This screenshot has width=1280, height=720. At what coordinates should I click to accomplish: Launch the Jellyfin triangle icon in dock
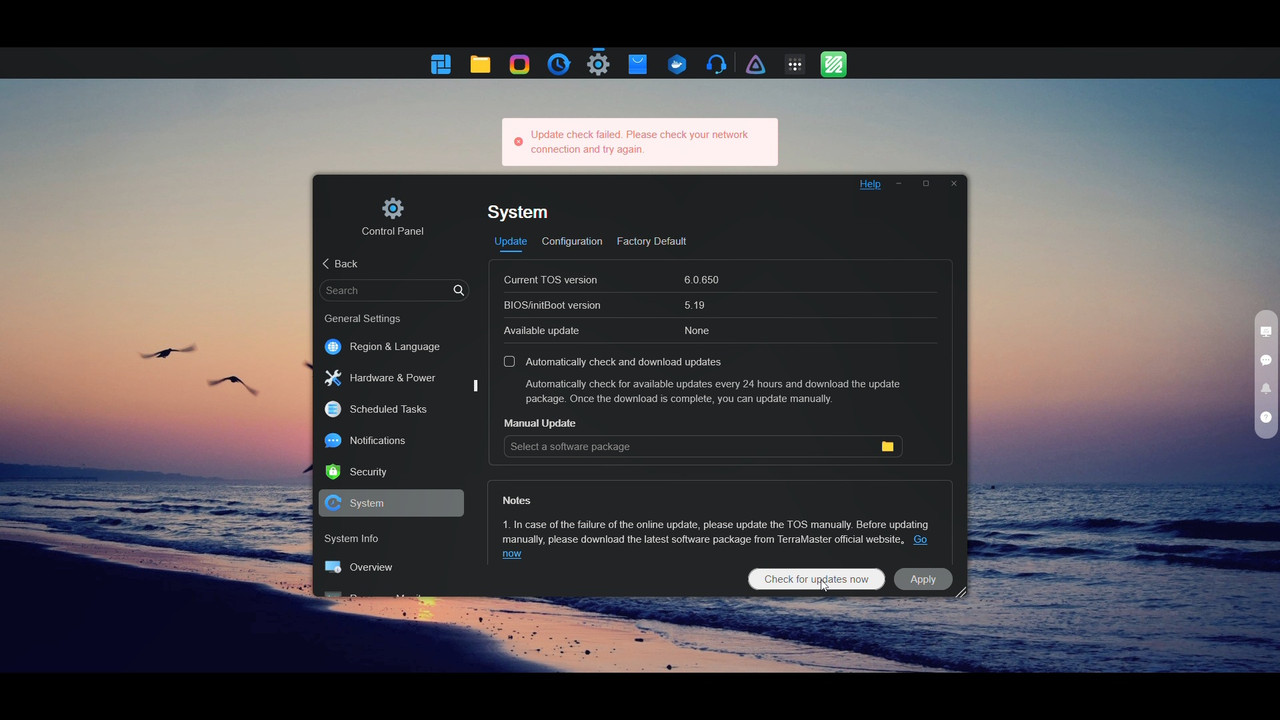point(756,65)
